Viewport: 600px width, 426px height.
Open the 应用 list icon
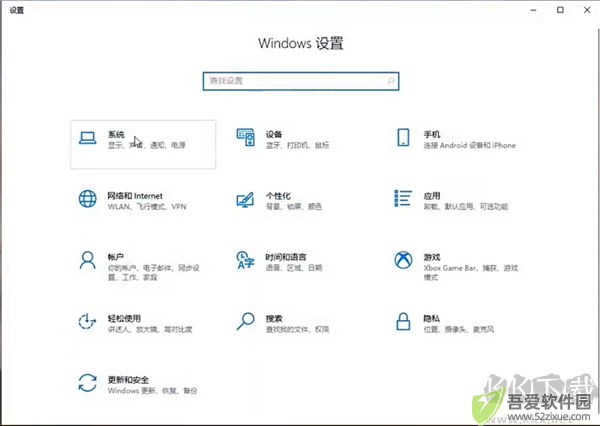[x=403, y=198]
